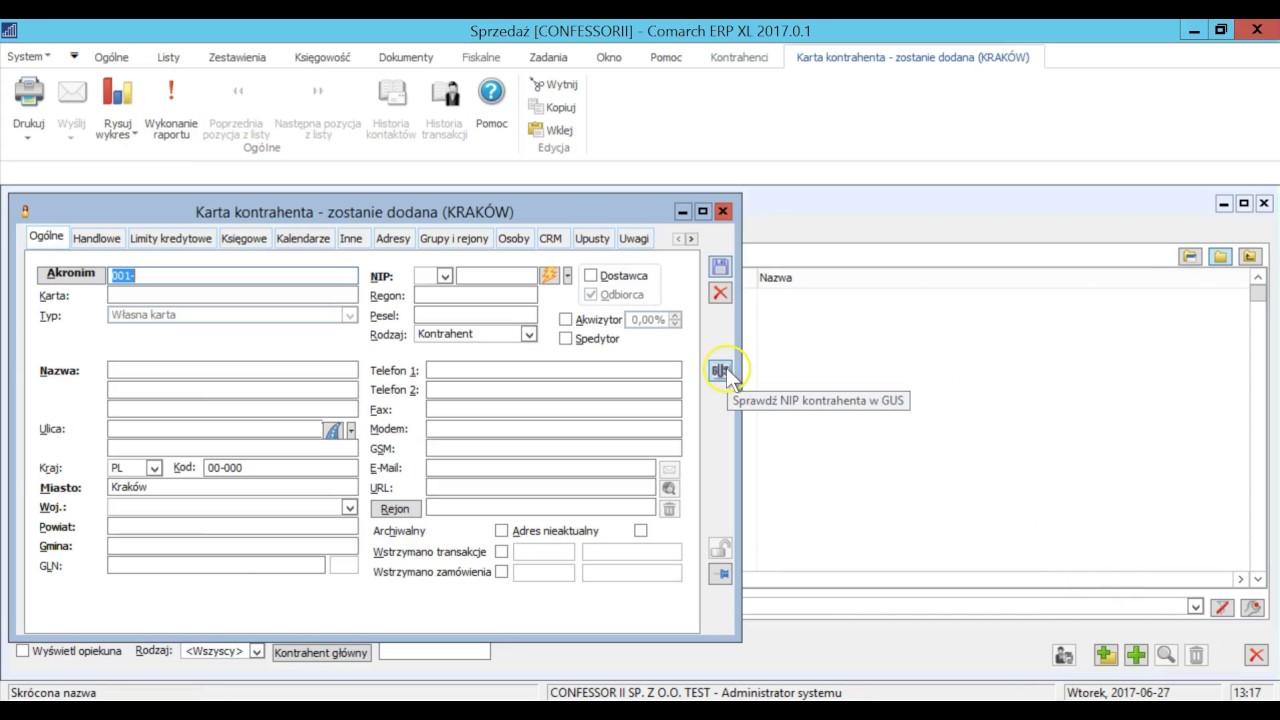Click the Telefon 1 input field
The height and width of the screenshot is (720, 1280).
pyautogui.click(x=554, y=371)
